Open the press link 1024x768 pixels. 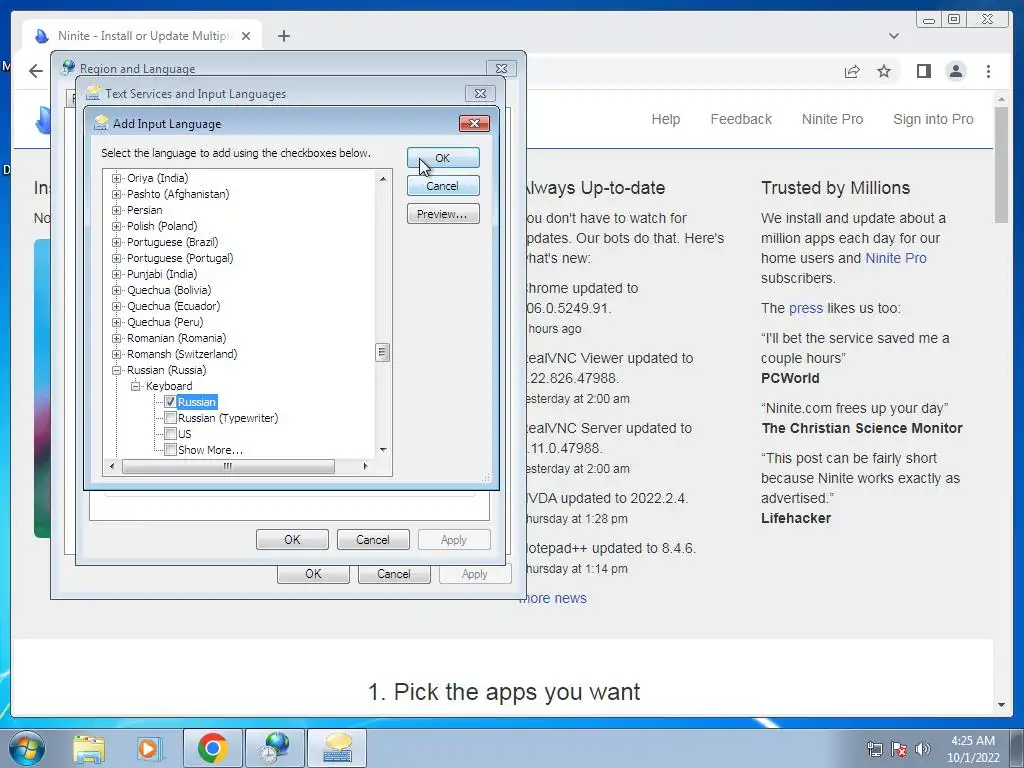[x=806, y=308]
